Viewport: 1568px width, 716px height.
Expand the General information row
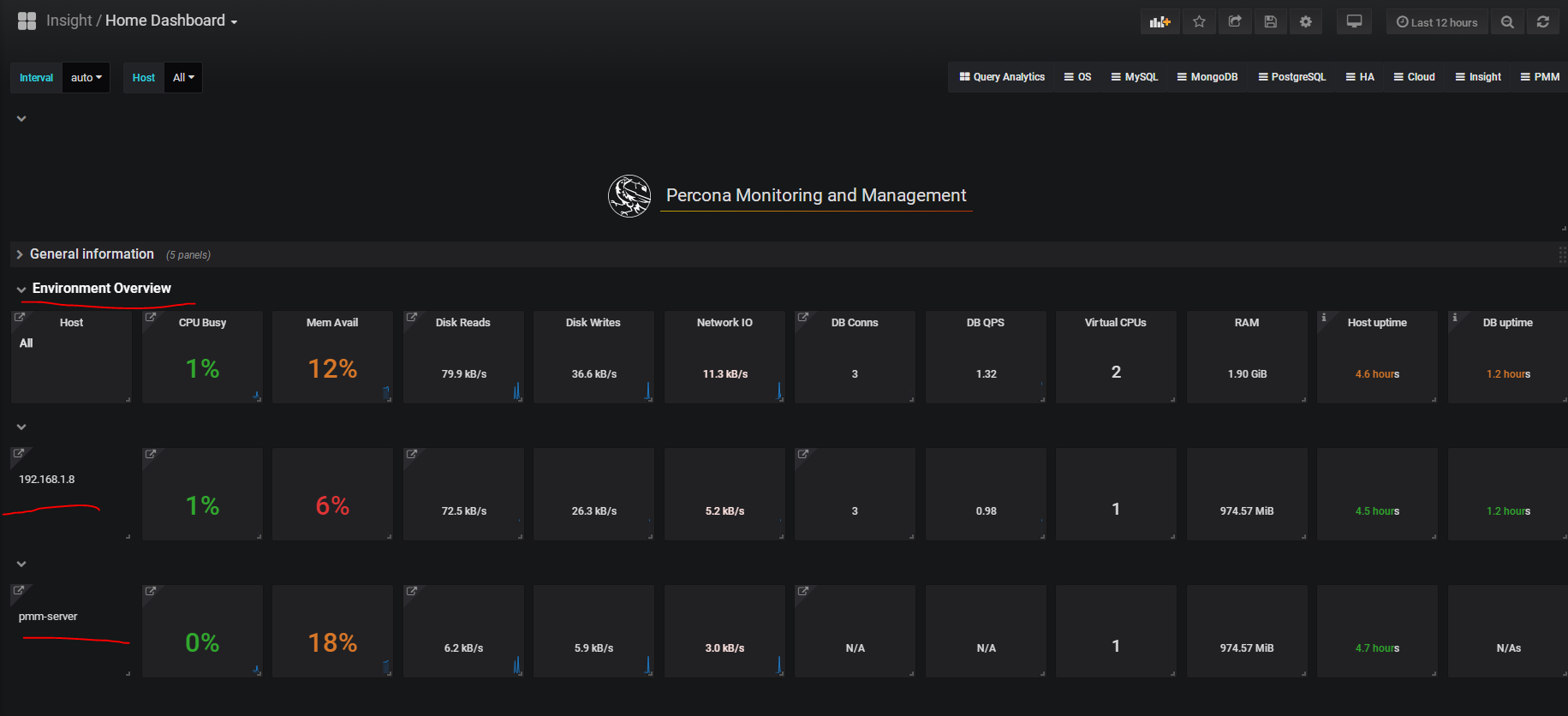(x=92, y=254)
